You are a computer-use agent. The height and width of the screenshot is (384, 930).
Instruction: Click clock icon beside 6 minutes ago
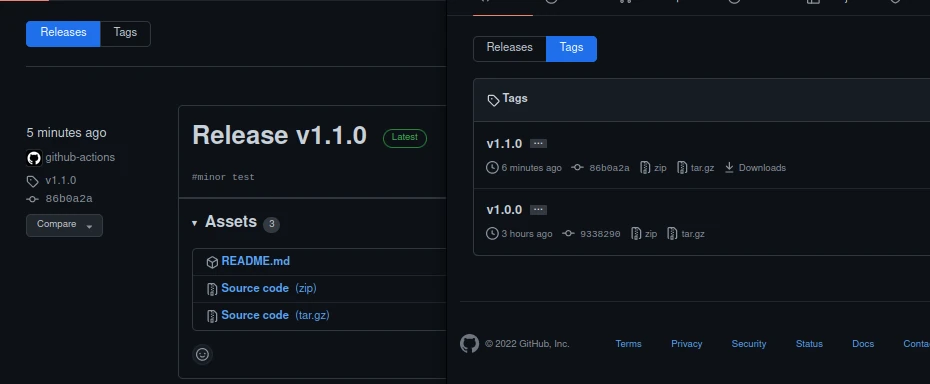click(492, 168)
